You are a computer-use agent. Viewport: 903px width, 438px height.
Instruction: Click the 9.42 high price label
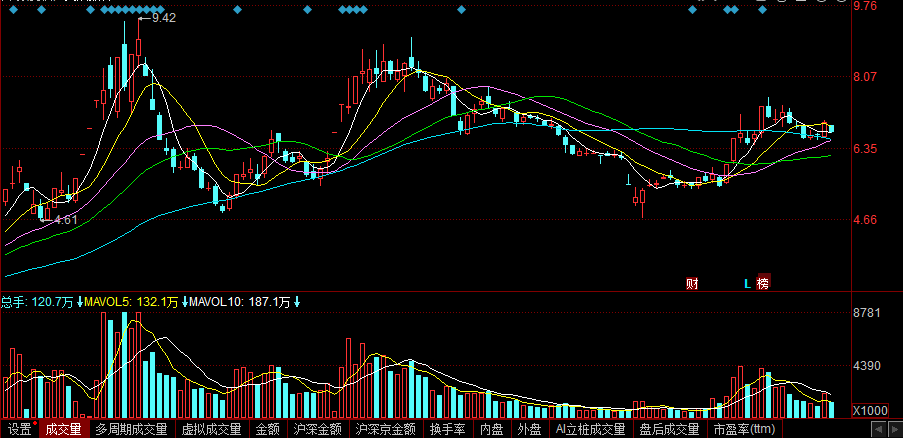point(164,18)
